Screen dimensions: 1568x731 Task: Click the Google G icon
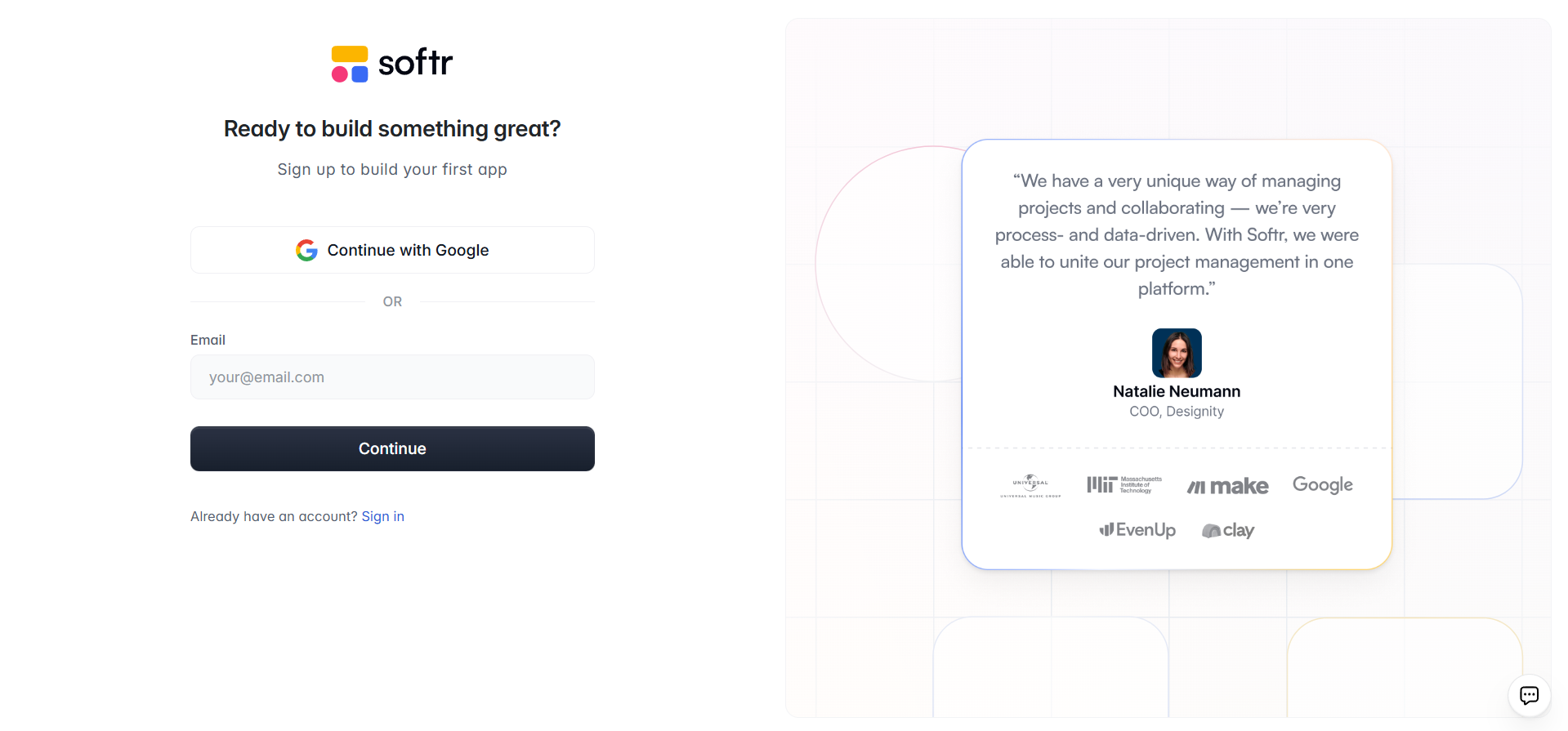306,250
